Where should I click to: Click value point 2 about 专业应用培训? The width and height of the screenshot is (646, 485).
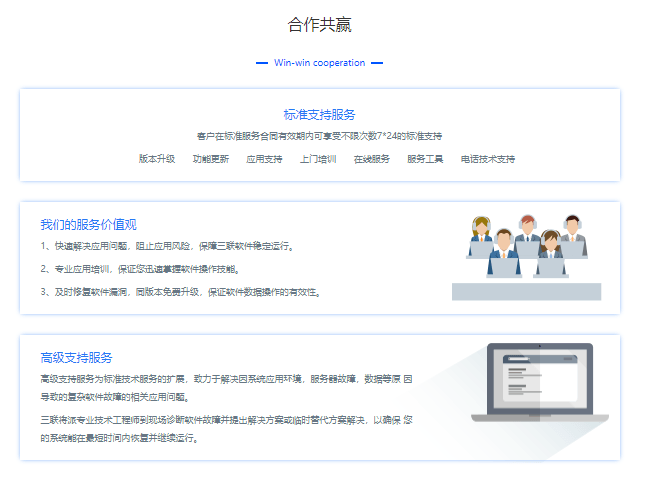click(x=140, y=269)
